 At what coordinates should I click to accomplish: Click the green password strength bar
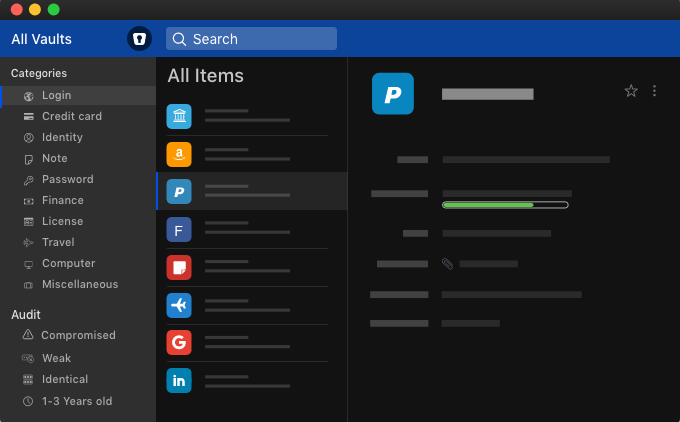point(505,205)
